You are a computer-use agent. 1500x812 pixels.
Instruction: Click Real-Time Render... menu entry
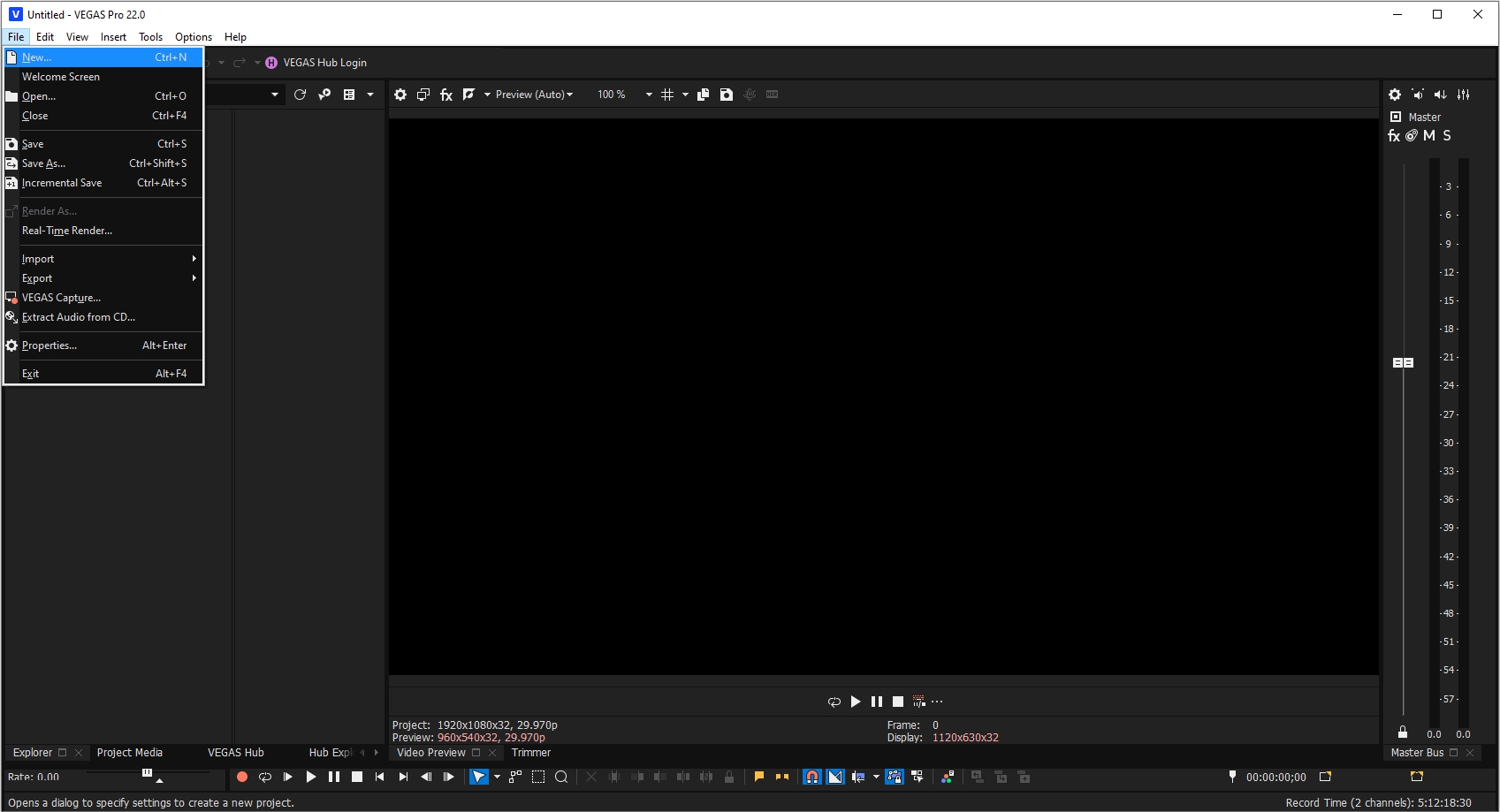pos(103,231)
